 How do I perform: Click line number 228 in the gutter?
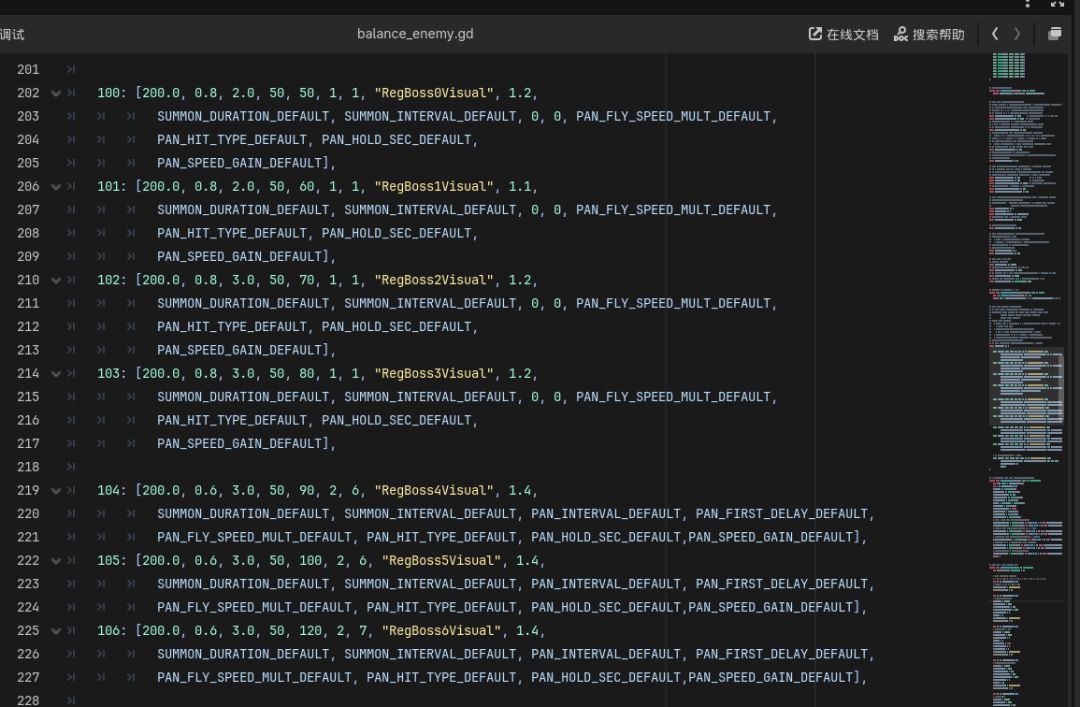pos(28,700)
